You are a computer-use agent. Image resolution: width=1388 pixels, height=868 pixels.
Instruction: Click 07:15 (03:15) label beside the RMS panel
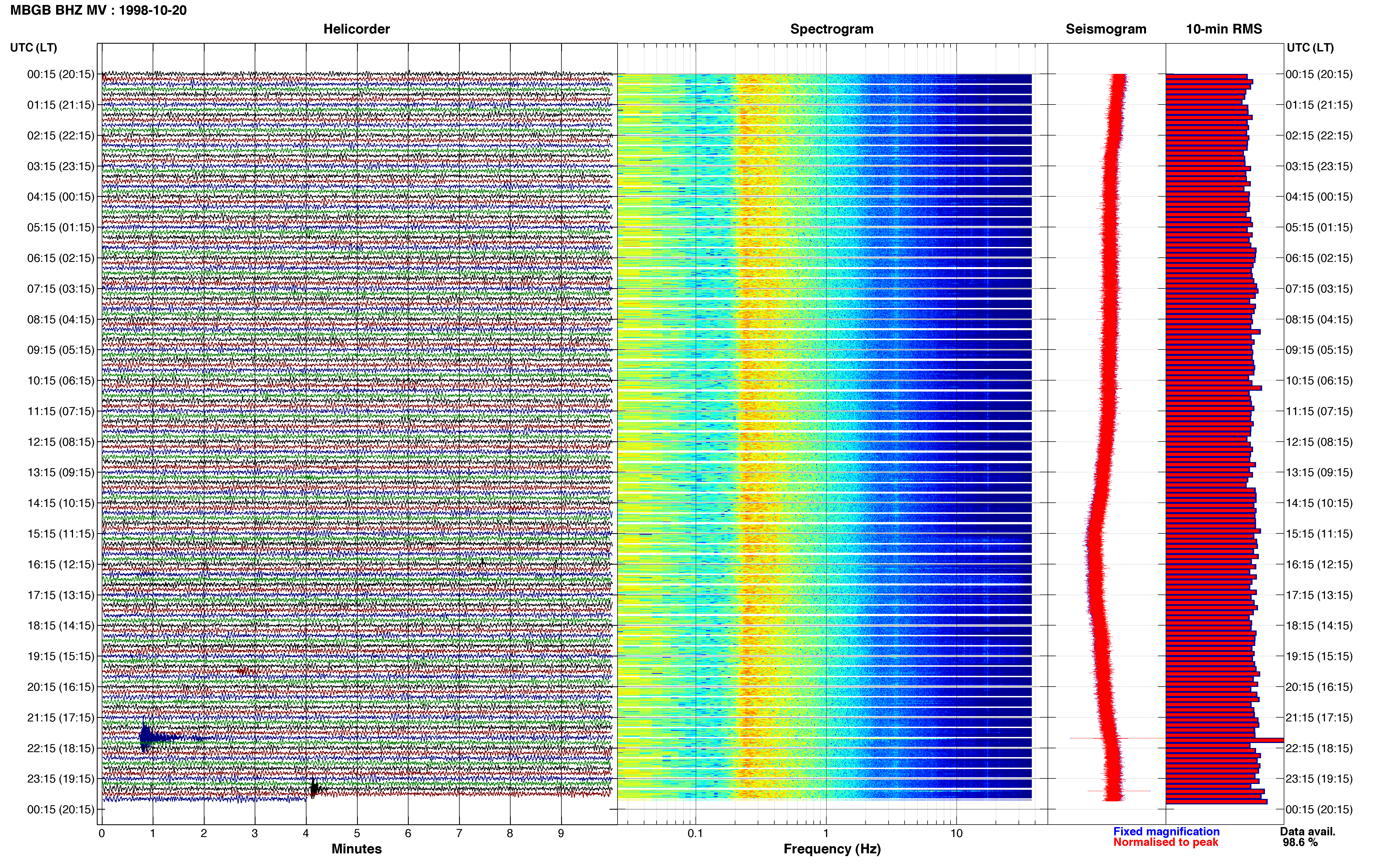(x=1319, y=289)
